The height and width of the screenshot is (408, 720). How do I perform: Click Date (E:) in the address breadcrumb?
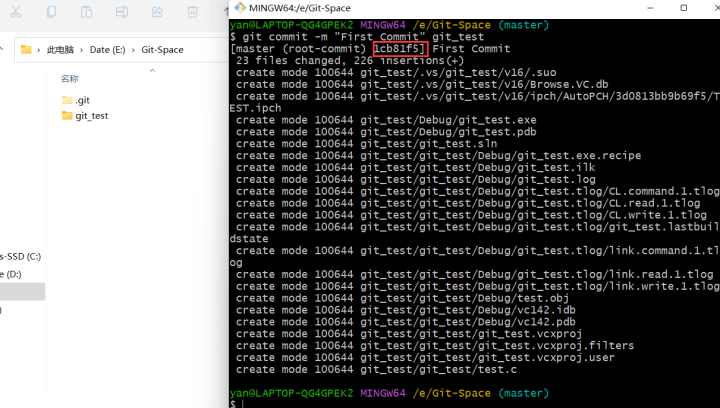(x=107, y=50)
